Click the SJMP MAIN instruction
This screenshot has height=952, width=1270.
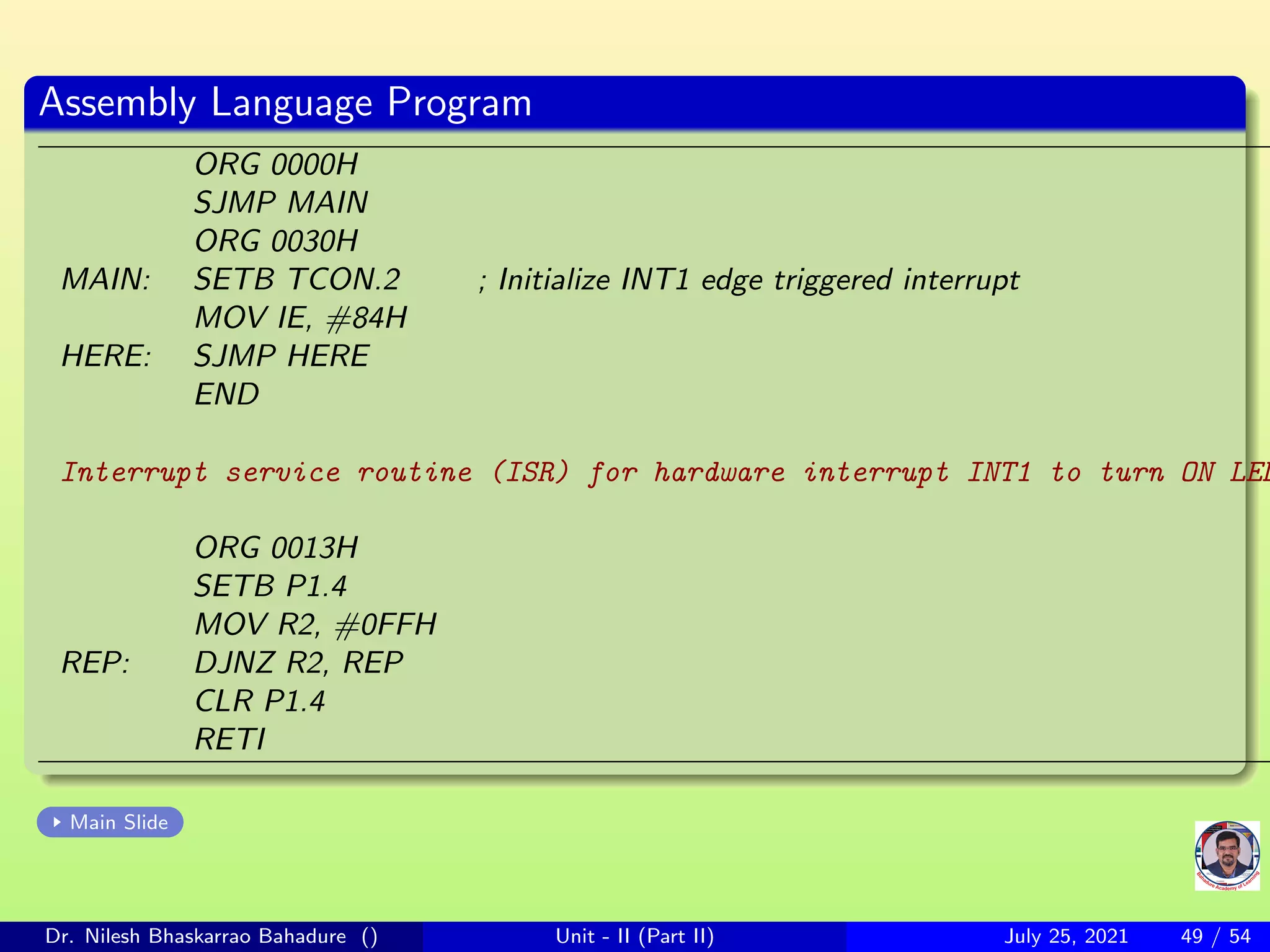(x=281, y=203)
